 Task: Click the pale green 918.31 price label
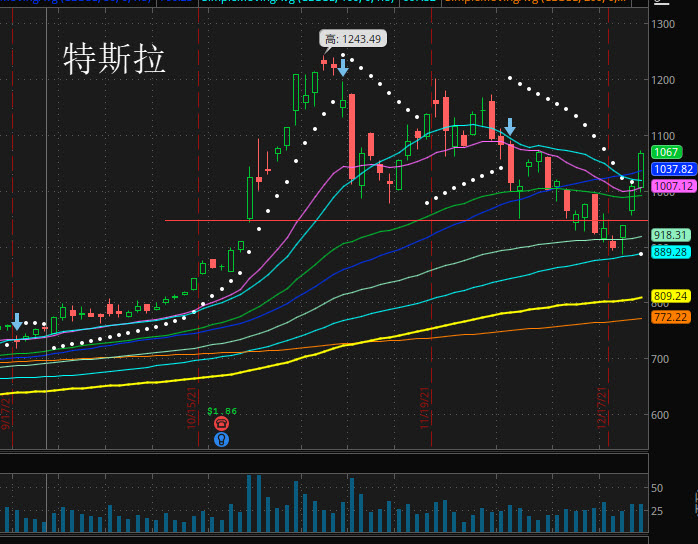click(x=670, y=235)
